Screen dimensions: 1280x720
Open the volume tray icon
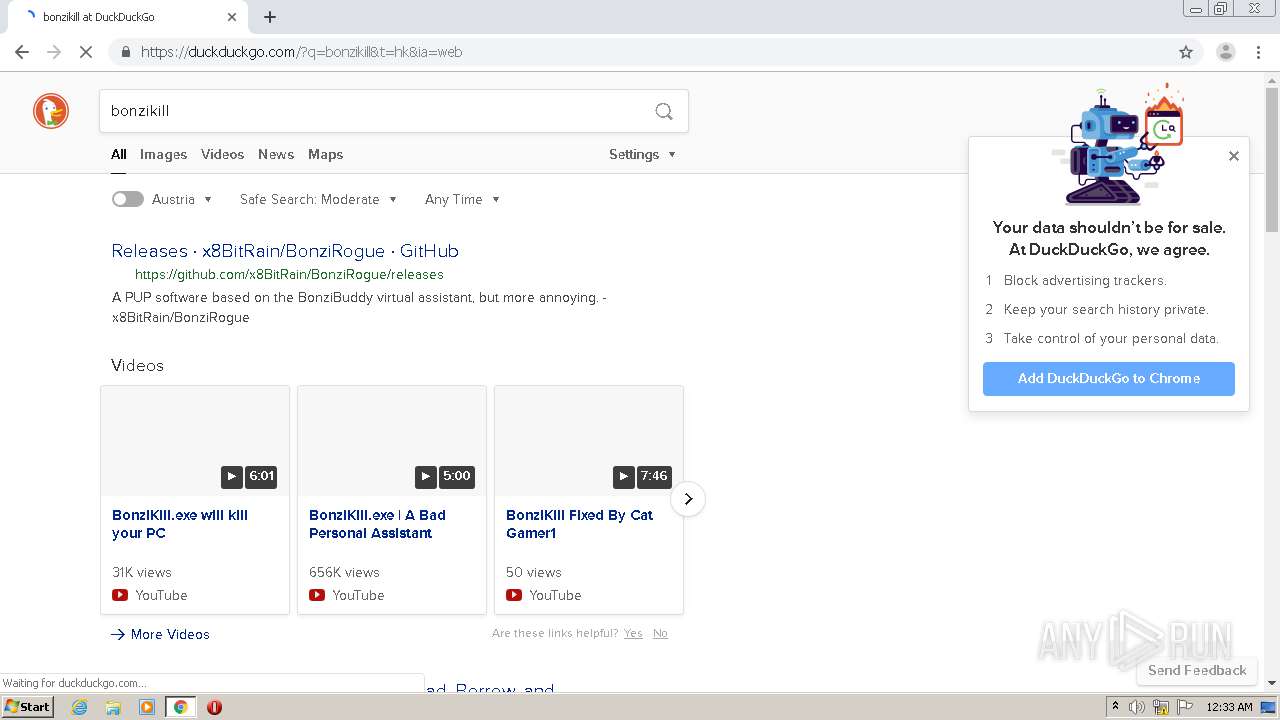pyautogui.click(x=1137, y=707)
